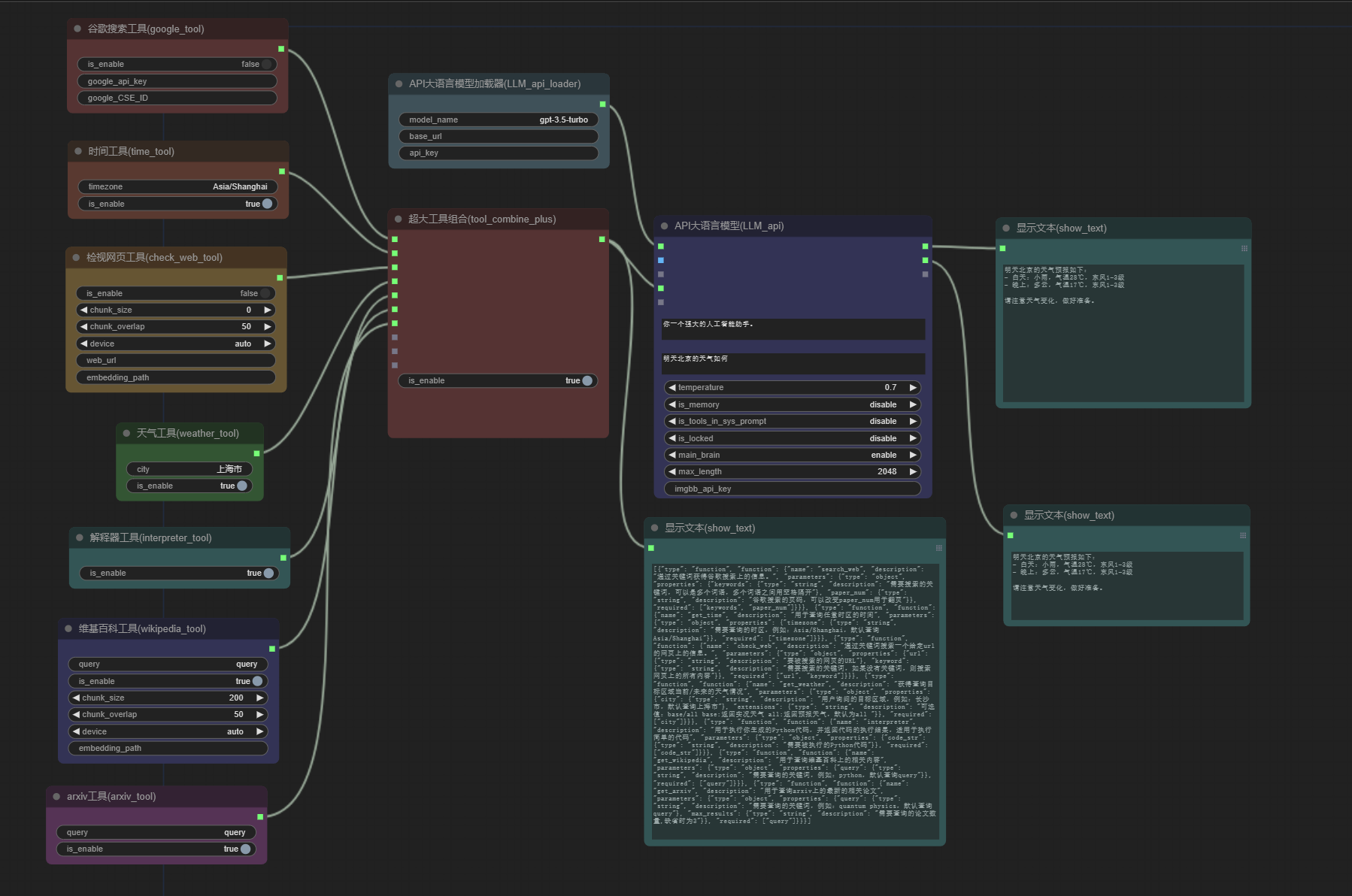Click resize grip icon of lower-right show_text node

point(1243,535)
